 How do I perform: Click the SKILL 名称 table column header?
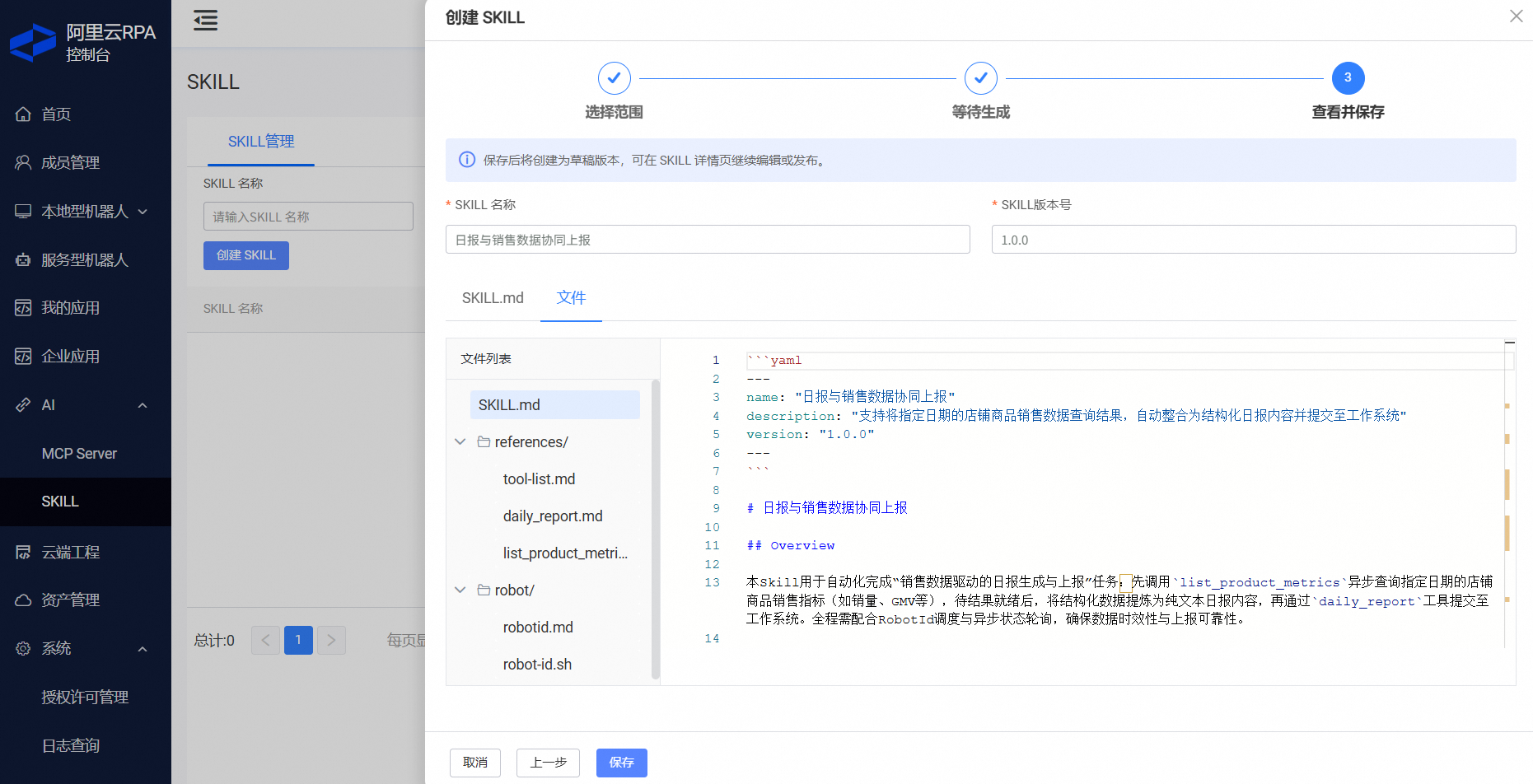(233, 309)
